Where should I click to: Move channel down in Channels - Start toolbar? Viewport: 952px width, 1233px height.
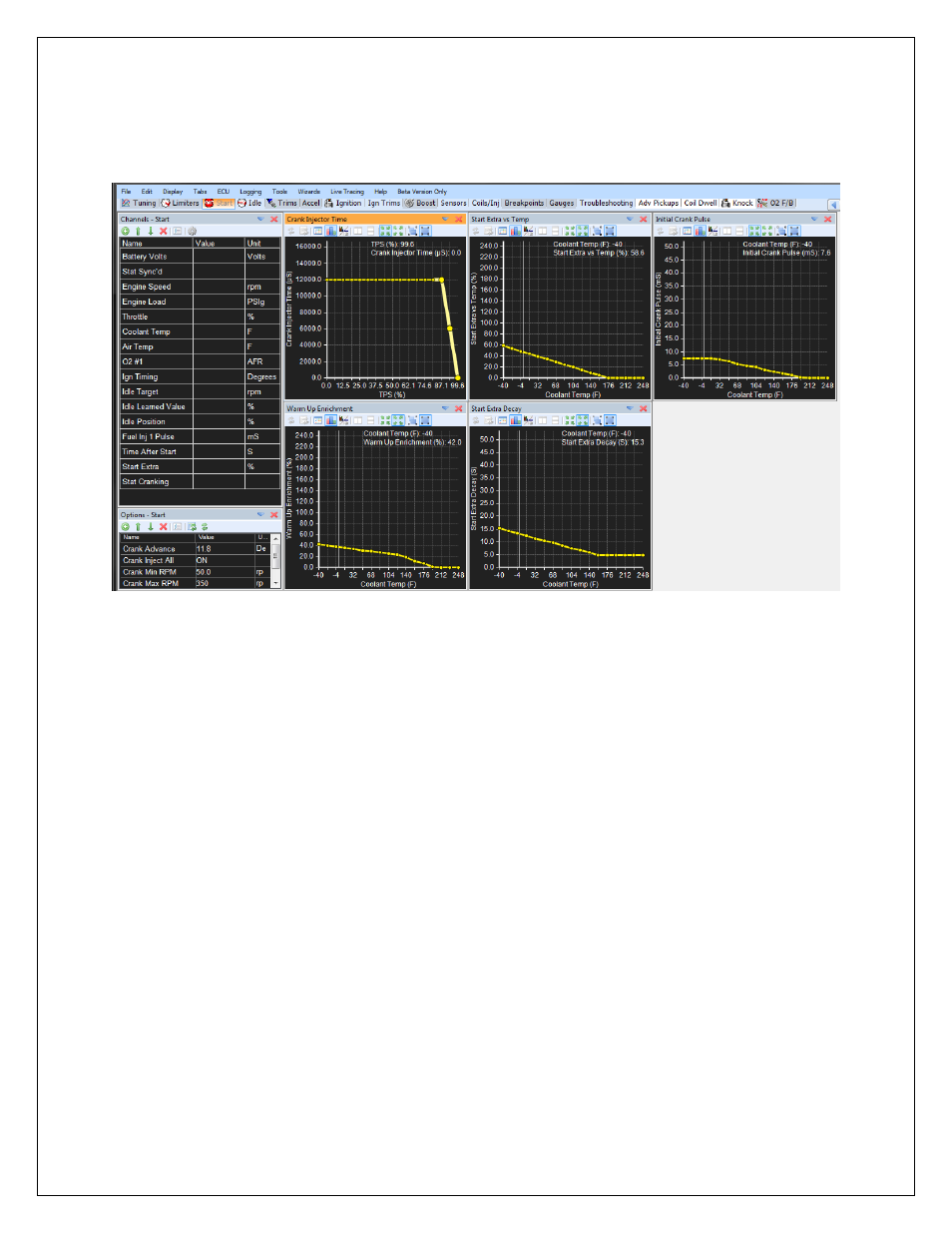(151, 231)
